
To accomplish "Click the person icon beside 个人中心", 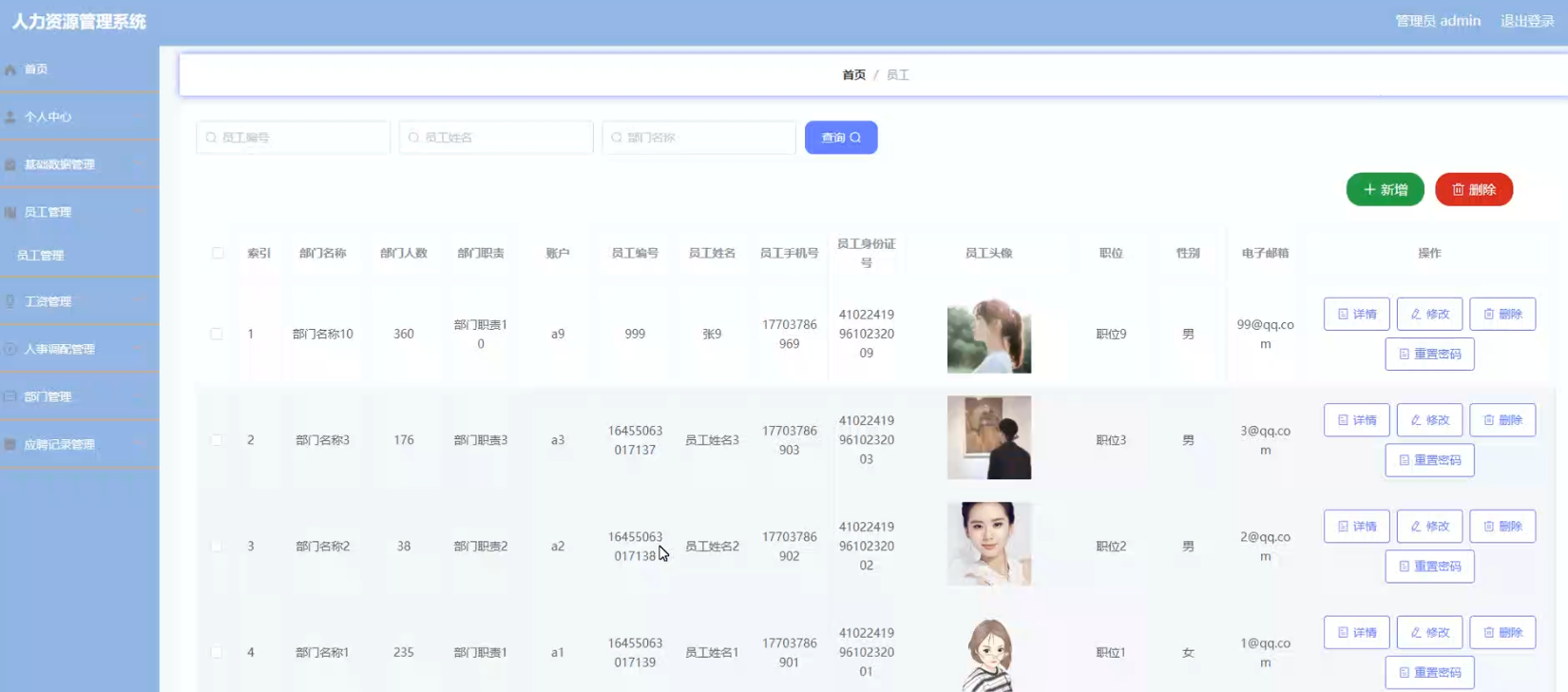I will 10,117.
